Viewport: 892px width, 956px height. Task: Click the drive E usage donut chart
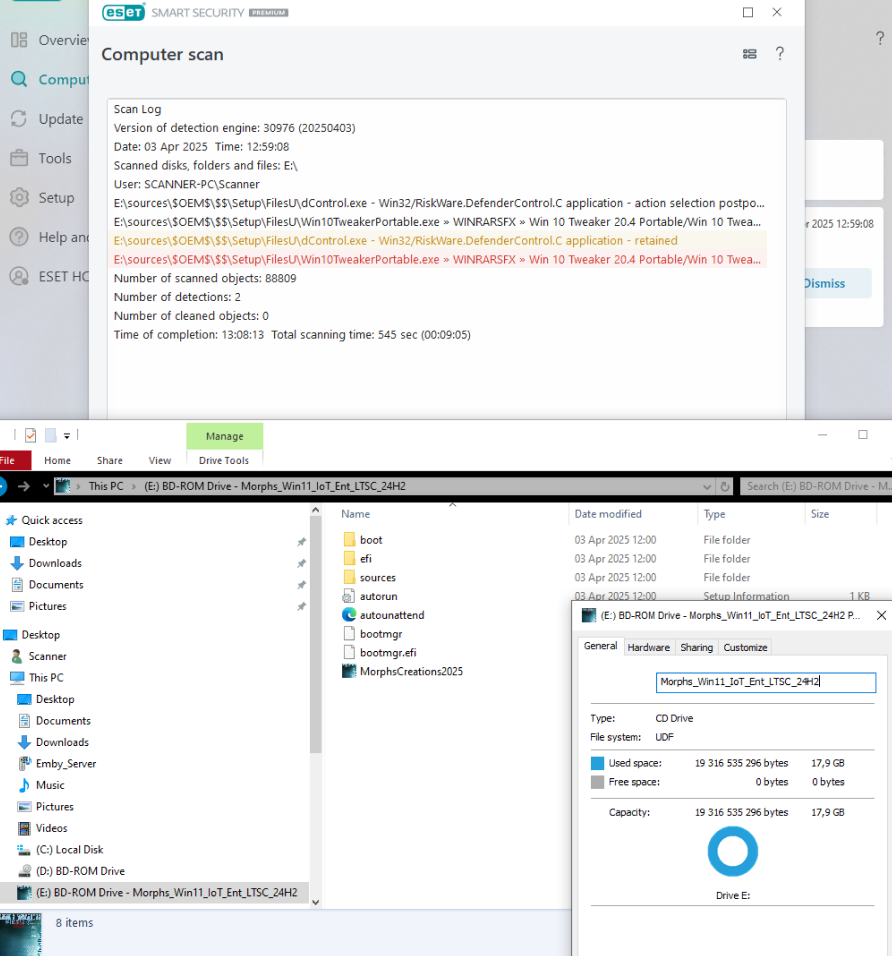(733, 852)
